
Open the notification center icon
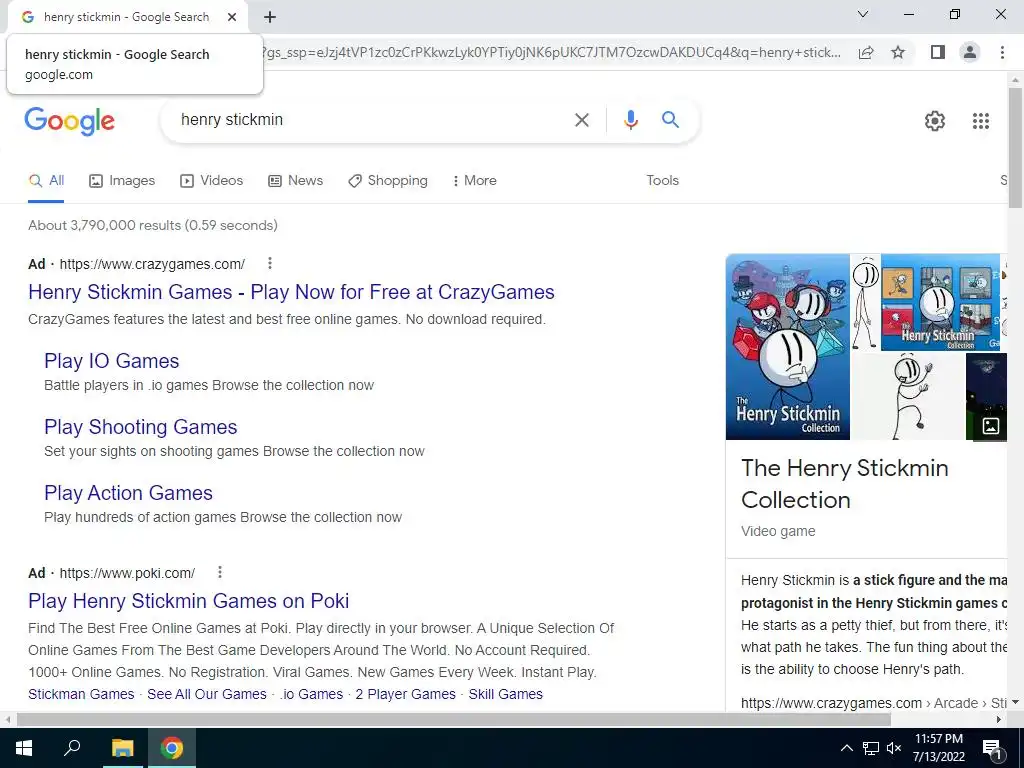coord(992,748)
